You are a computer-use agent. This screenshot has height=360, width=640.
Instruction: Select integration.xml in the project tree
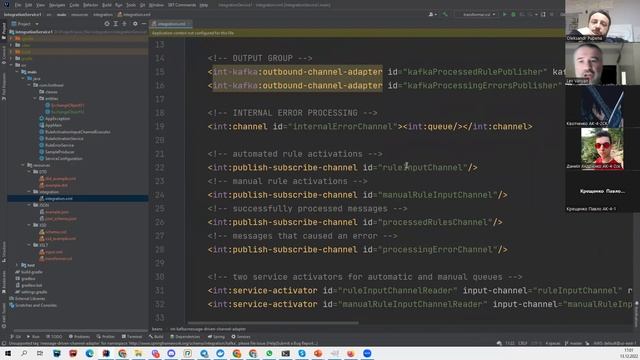[x=58, y=198]
